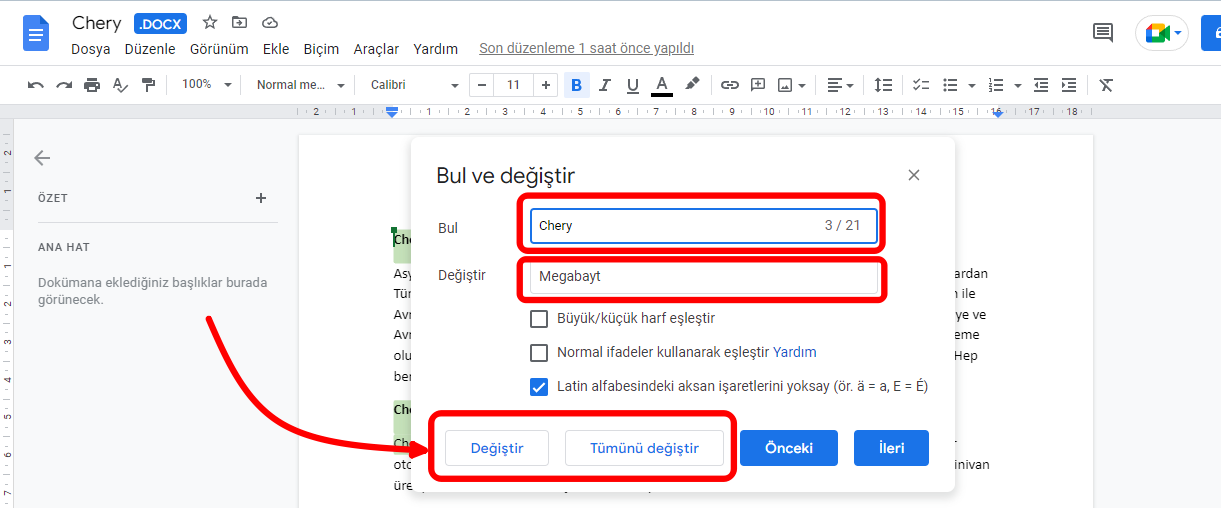Check Normal ifadeler kullanarak eşleştir box
Image resolution: width=1221 pixels, height=508 pixels.
click(x=539, y=353)
